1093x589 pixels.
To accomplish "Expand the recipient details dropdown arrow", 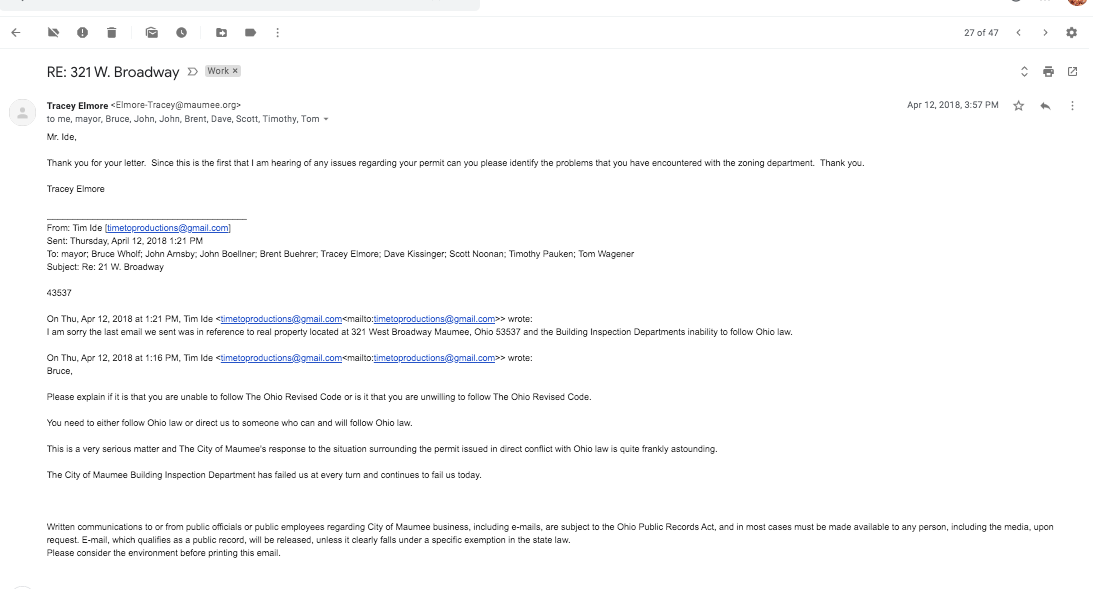I will tap(326, 119).
